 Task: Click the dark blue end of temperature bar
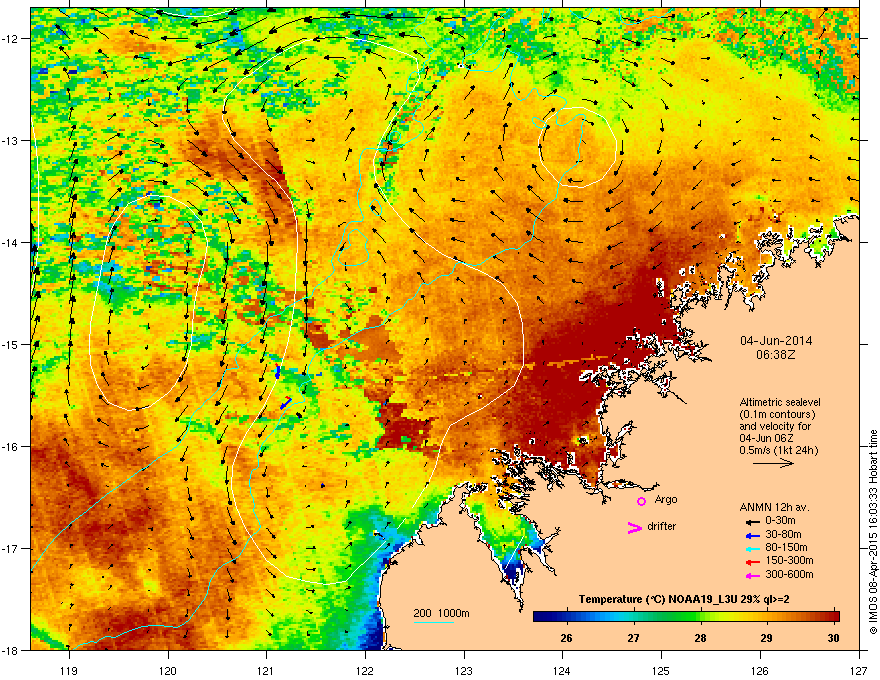pos(538,616)
